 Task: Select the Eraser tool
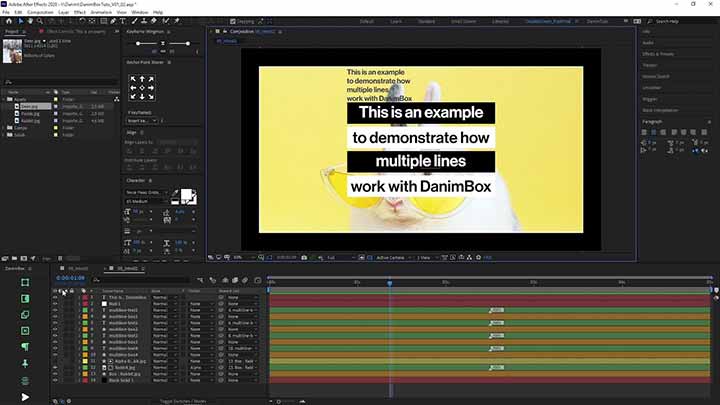tap(153, 21)
